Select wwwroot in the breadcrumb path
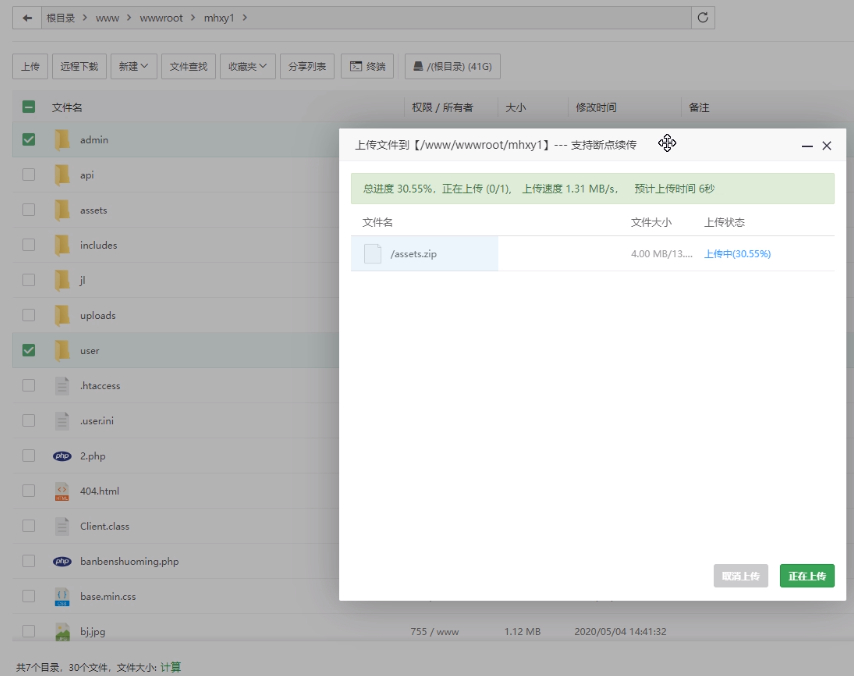The height and width of the screenshot is (676, 854). coord(161,18)
